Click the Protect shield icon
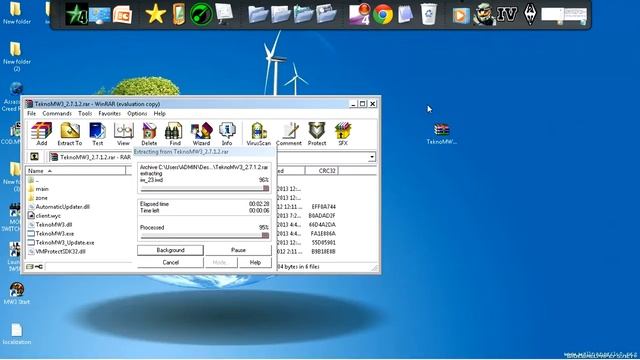 click(x=317, y=133)
